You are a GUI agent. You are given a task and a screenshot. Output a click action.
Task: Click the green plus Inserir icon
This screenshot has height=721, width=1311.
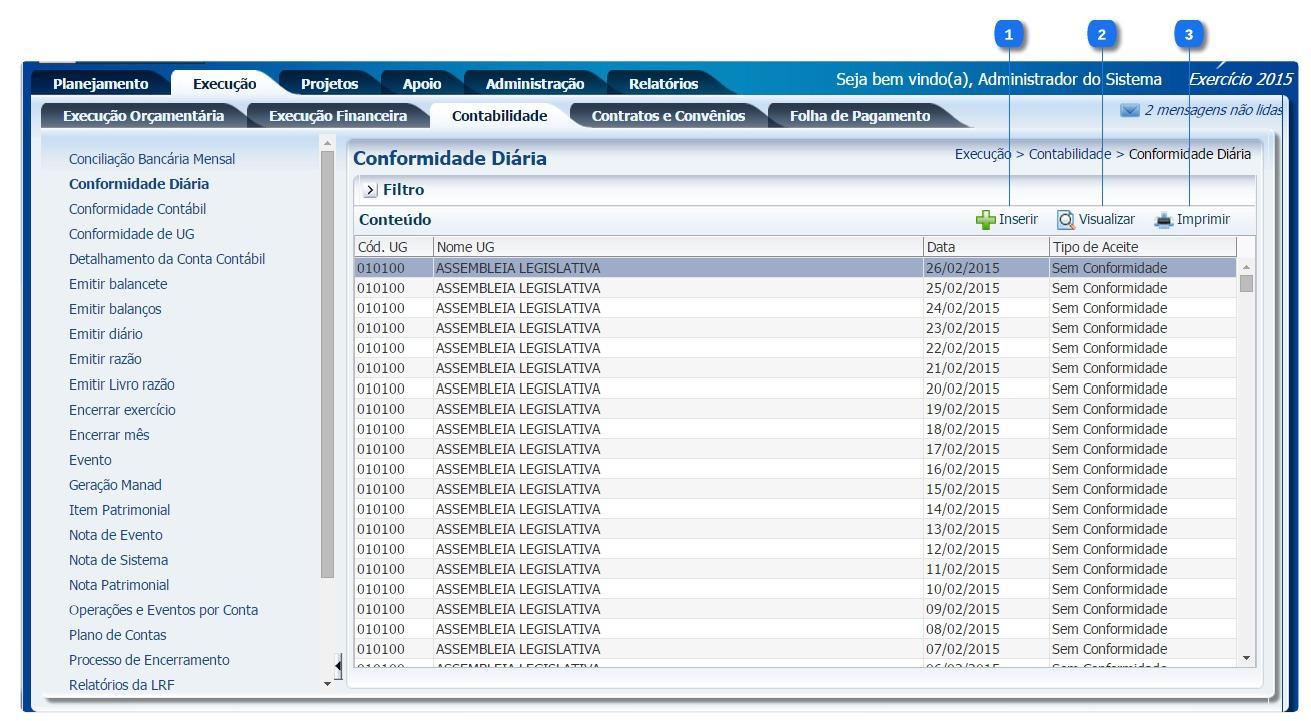pyautogui.click(x=986, y=220)
